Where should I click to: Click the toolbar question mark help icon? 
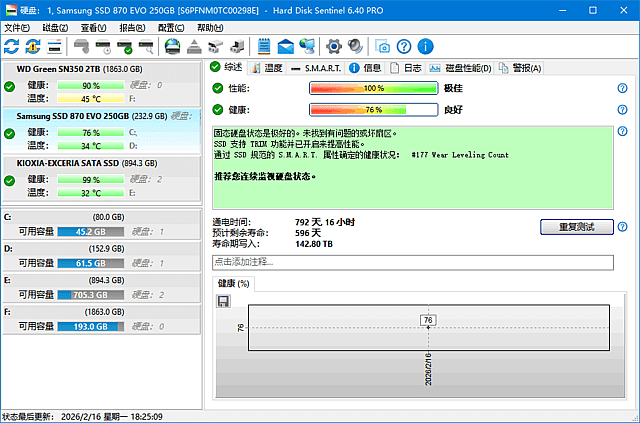coord(404,46)
